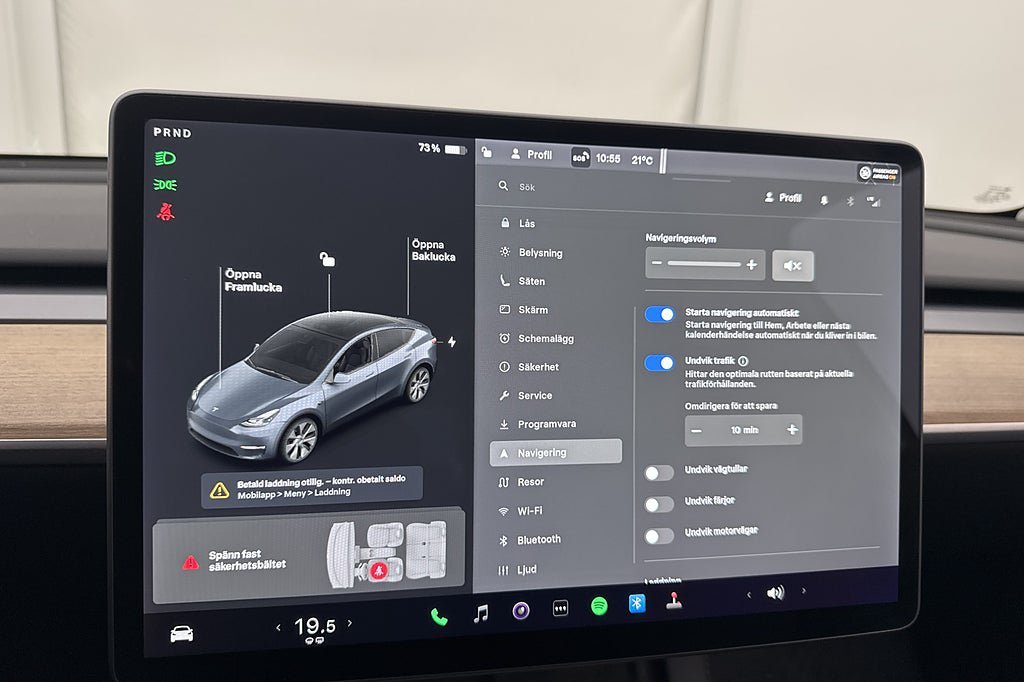Open the three-dots app launcher
1024x682 pixels.
560,609
